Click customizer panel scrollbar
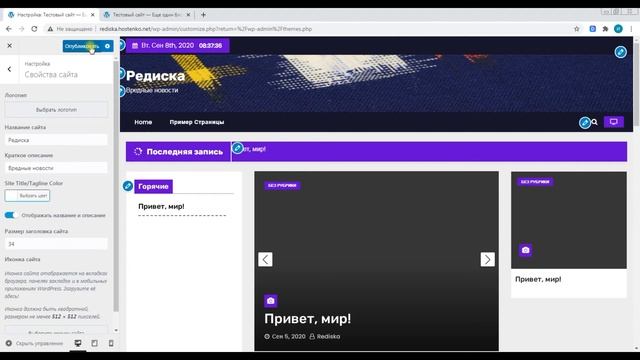Screen dimensions: 640x360 click(x=116, y=186)
